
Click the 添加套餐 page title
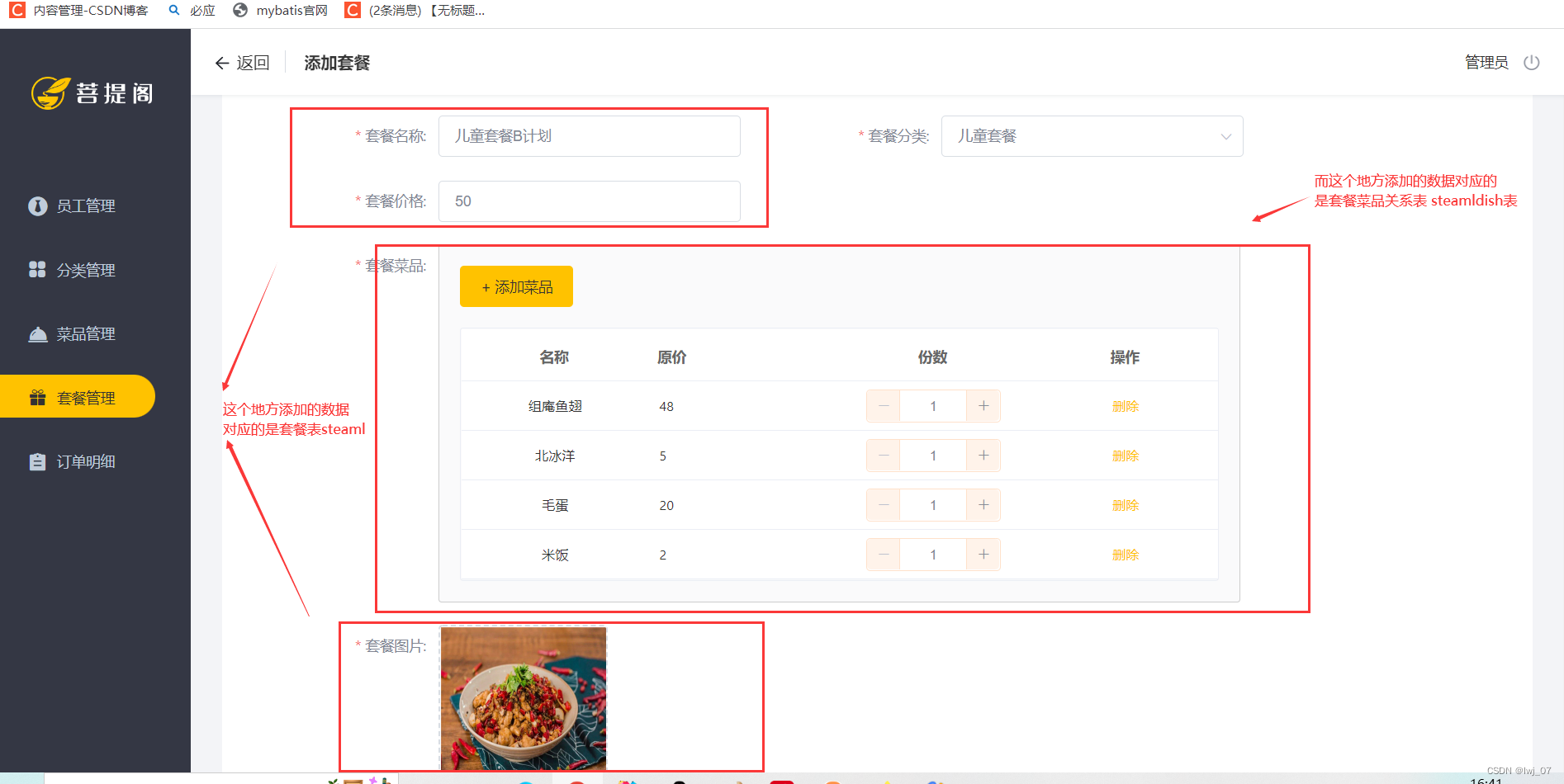[337, 63]
